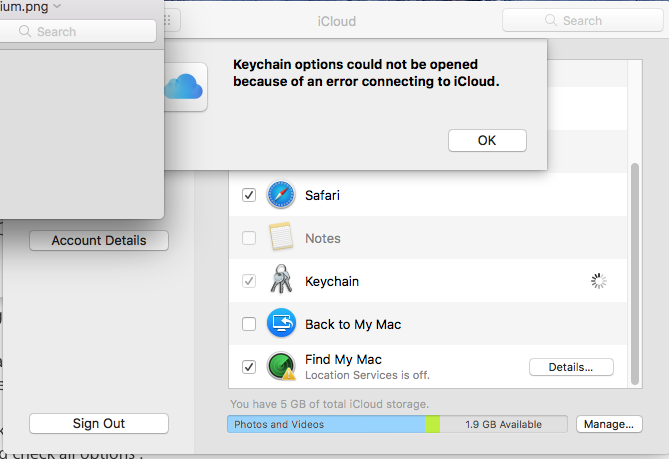Uncheck the Safari checkbox
This screenshot has width=669, height=459.
click(x=249, y=195)
